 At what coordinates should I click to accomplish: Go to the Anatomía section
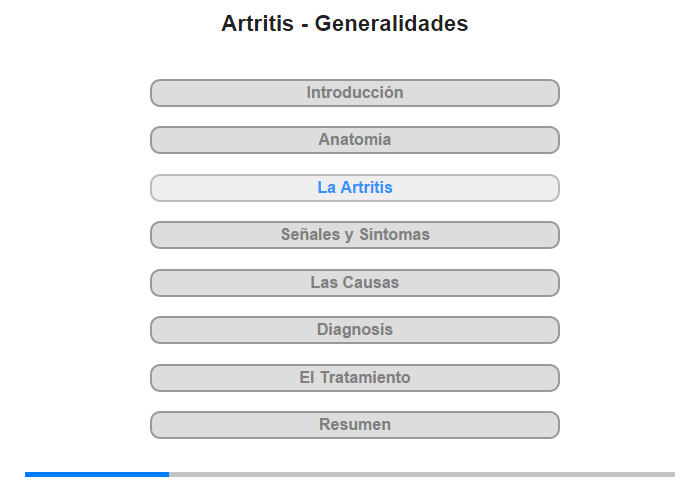pyautogui.click(x=354, y=140)
